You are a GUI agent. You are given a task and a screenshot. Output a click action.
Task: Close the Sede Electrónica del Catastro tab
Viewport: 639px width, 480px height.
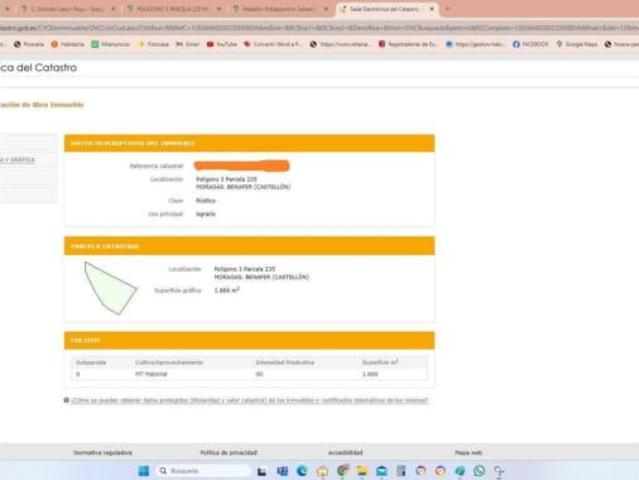click(x=432, y=9)
